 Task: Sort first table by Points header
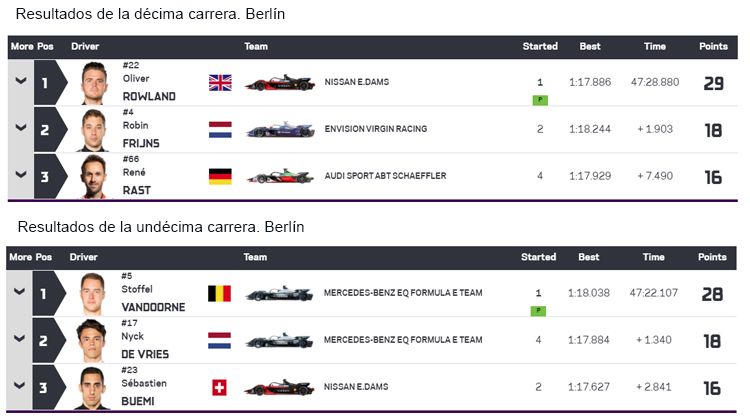(x=713, y=46)
